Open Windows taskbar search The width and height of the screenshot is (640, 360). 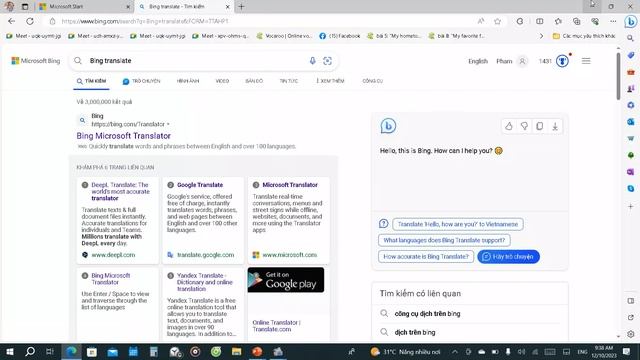point(30,352)
